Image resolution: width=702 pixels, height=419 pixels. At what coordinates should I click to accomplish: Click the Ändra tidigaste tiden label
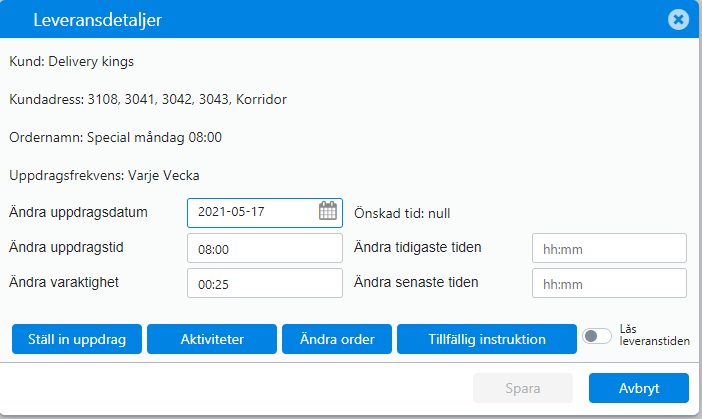pyautogui.click(x=418, y=247)
